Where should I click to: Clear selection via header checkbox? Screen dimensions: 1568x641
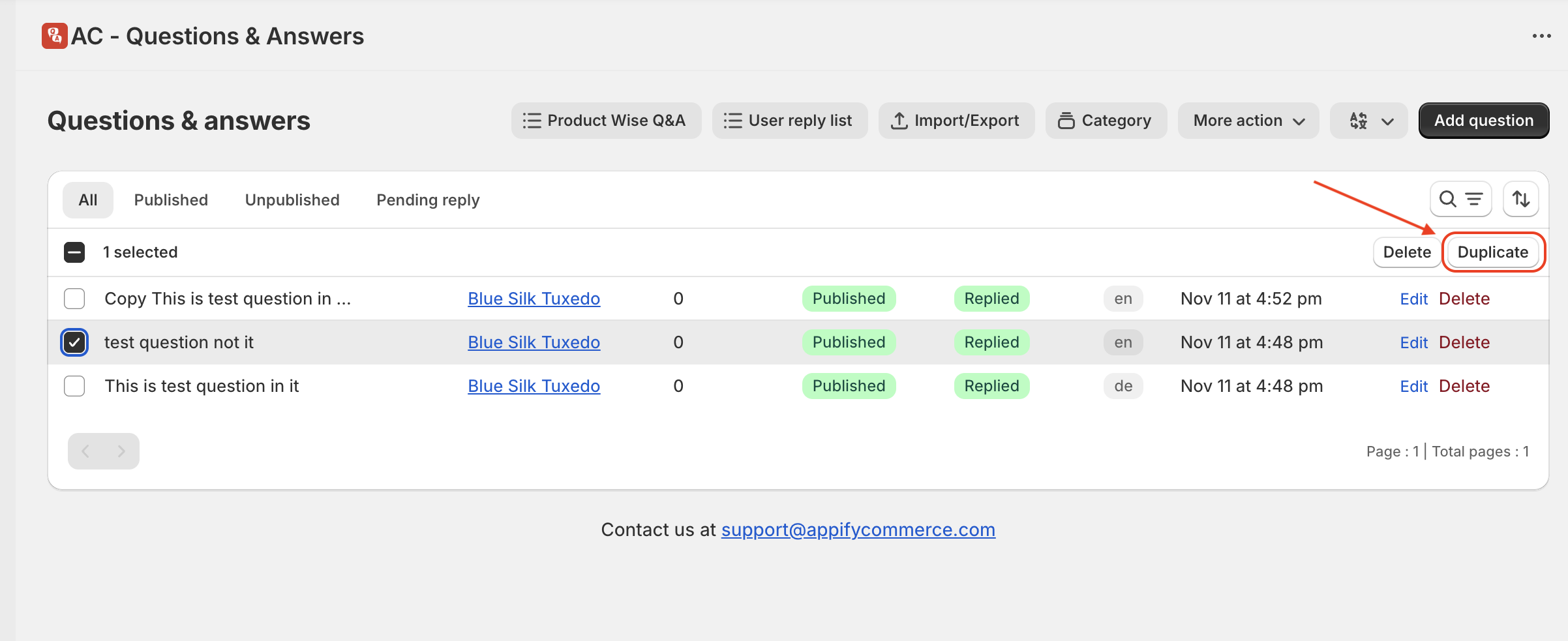tap(74, 252)
